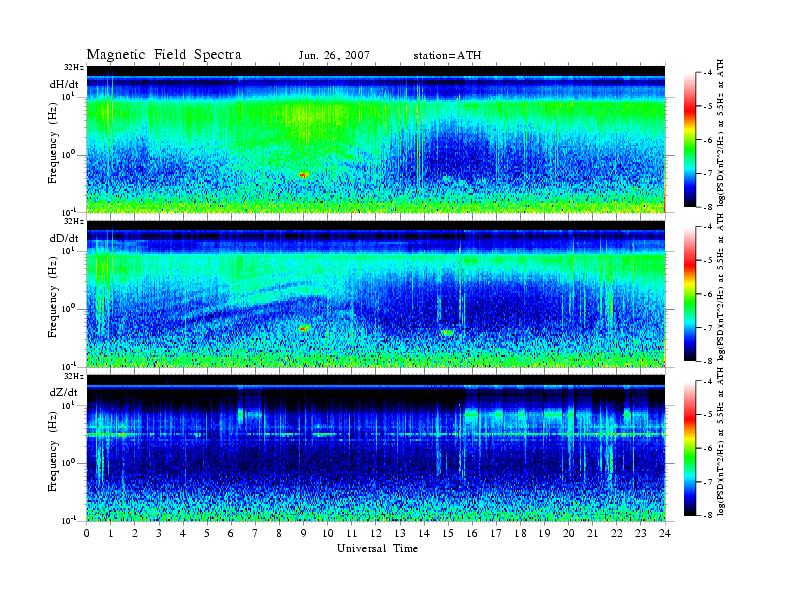
Task: Click the "Magnetic Field Spectra" title
Action: [164, 55]
